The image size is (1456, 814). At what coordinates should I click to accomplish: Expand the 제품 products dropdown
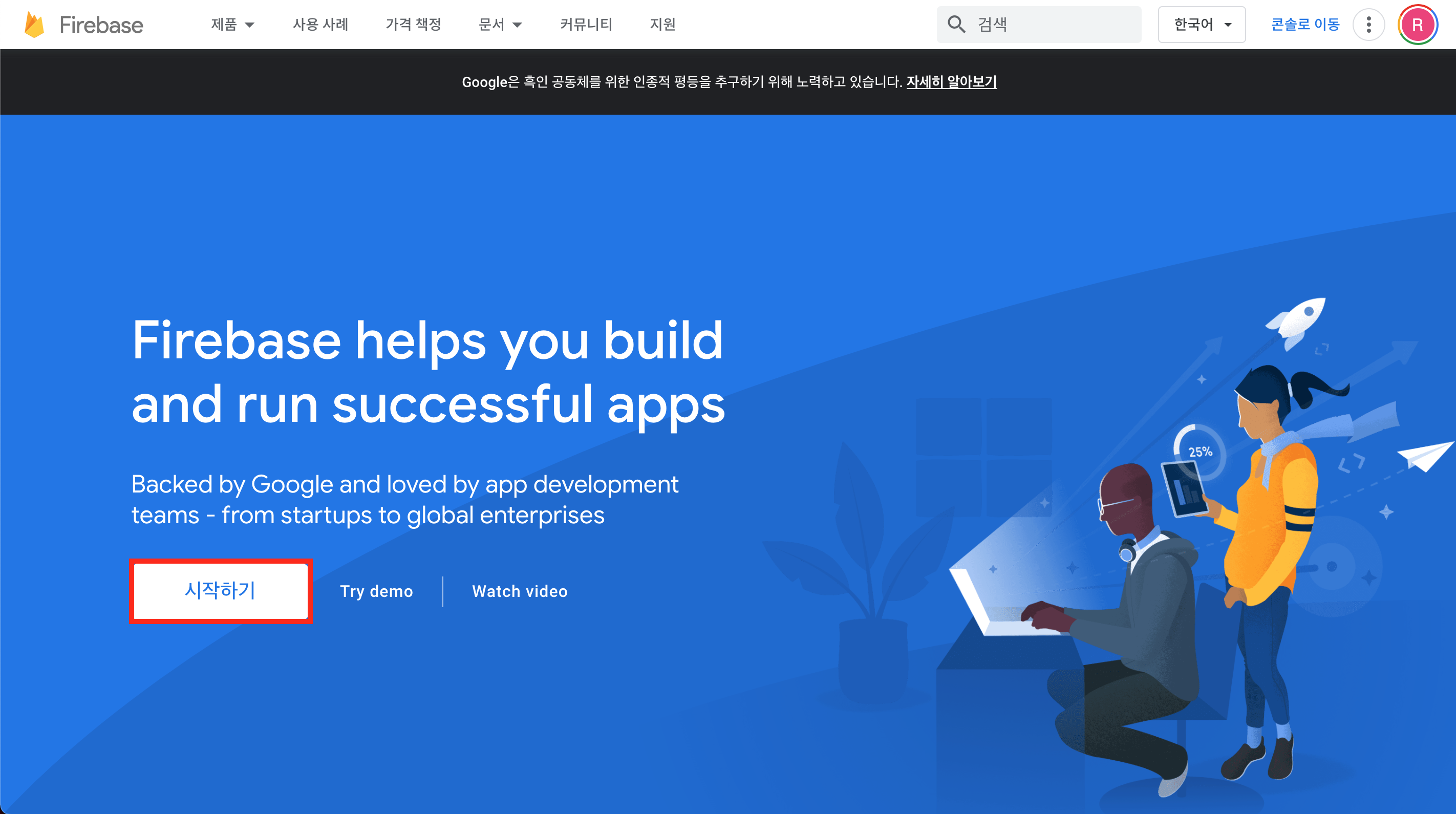tap(232, 24)
